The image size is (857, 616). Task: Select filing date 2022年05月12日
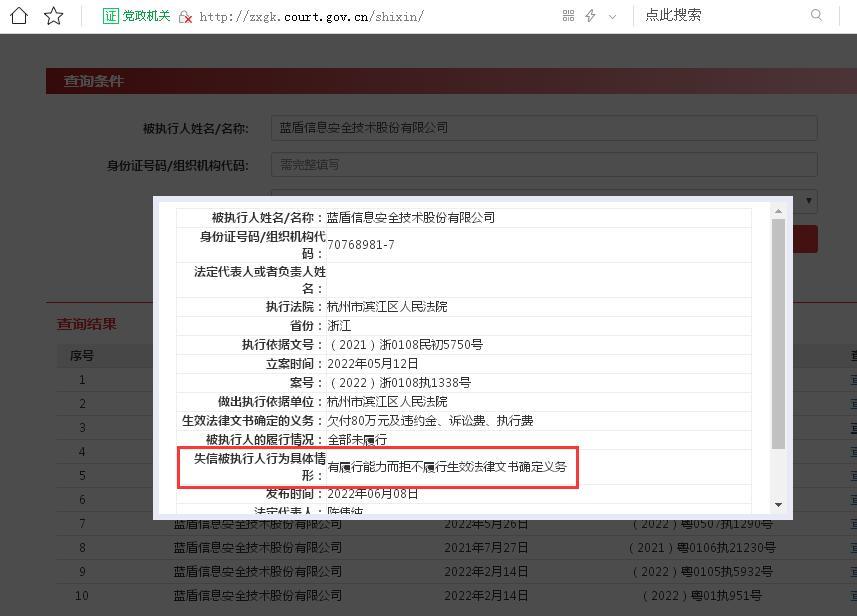tap(373, 364)
